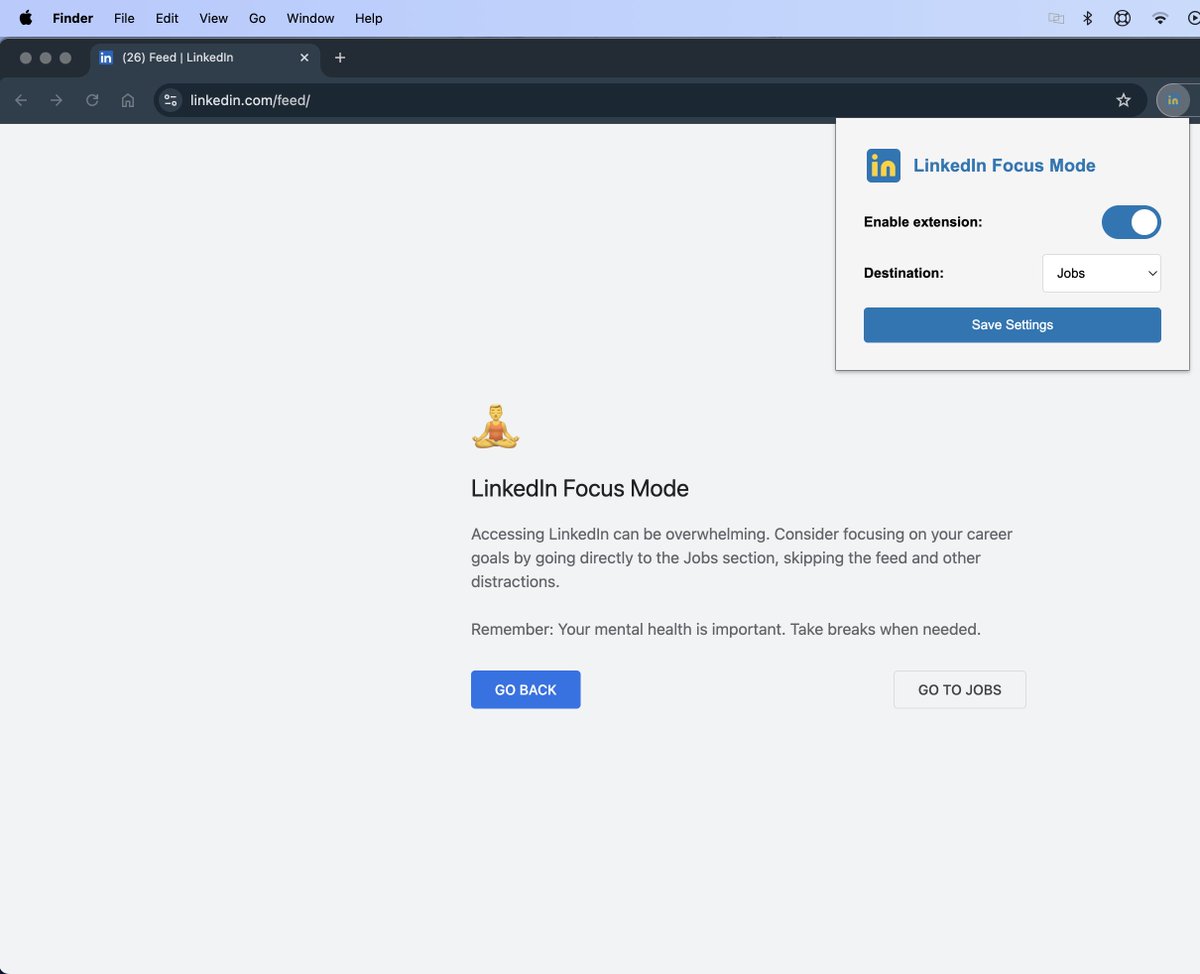This screenshot has height=974, width=1200.
Task: Open the Finder menu
Action: coord(73,18)
